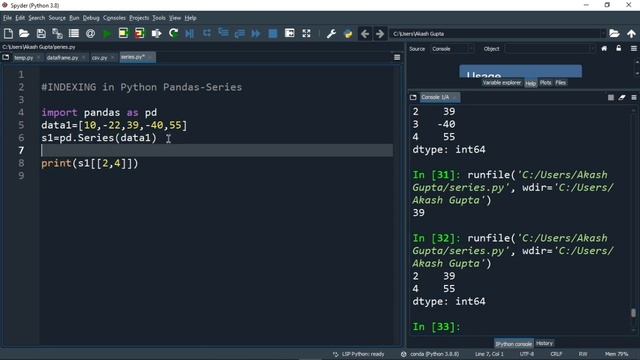This screenshot has height=360, width=640.
Task: Open the Debug menu
Action: pos(91,18)
